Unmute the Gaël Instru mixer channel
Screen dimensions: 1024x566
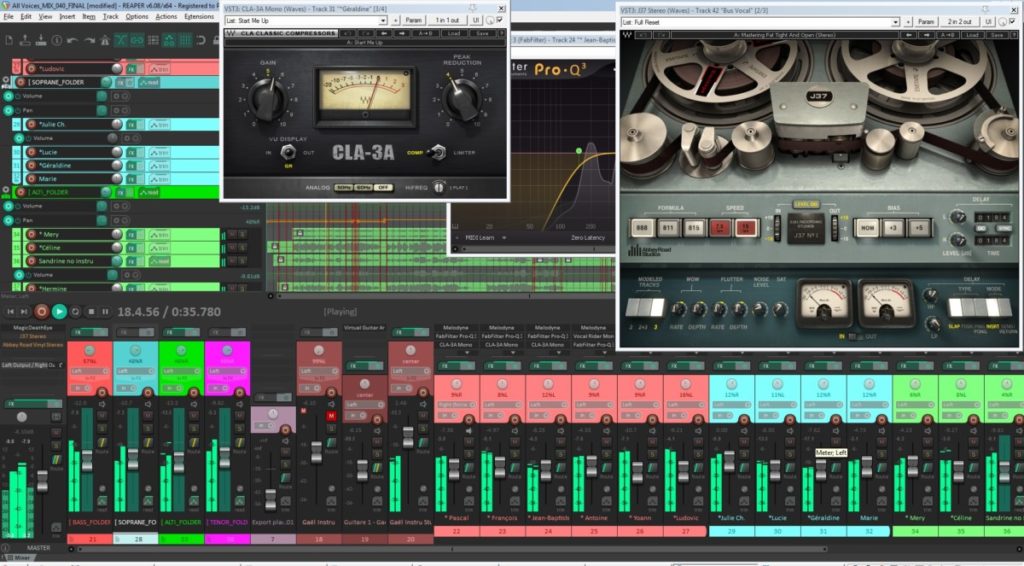point(331,414)
